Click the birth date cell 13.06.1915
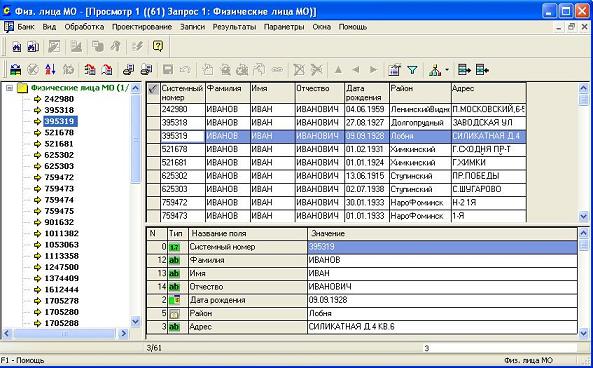The height and width of the screenshot is (368, 593). coord(366,176)
